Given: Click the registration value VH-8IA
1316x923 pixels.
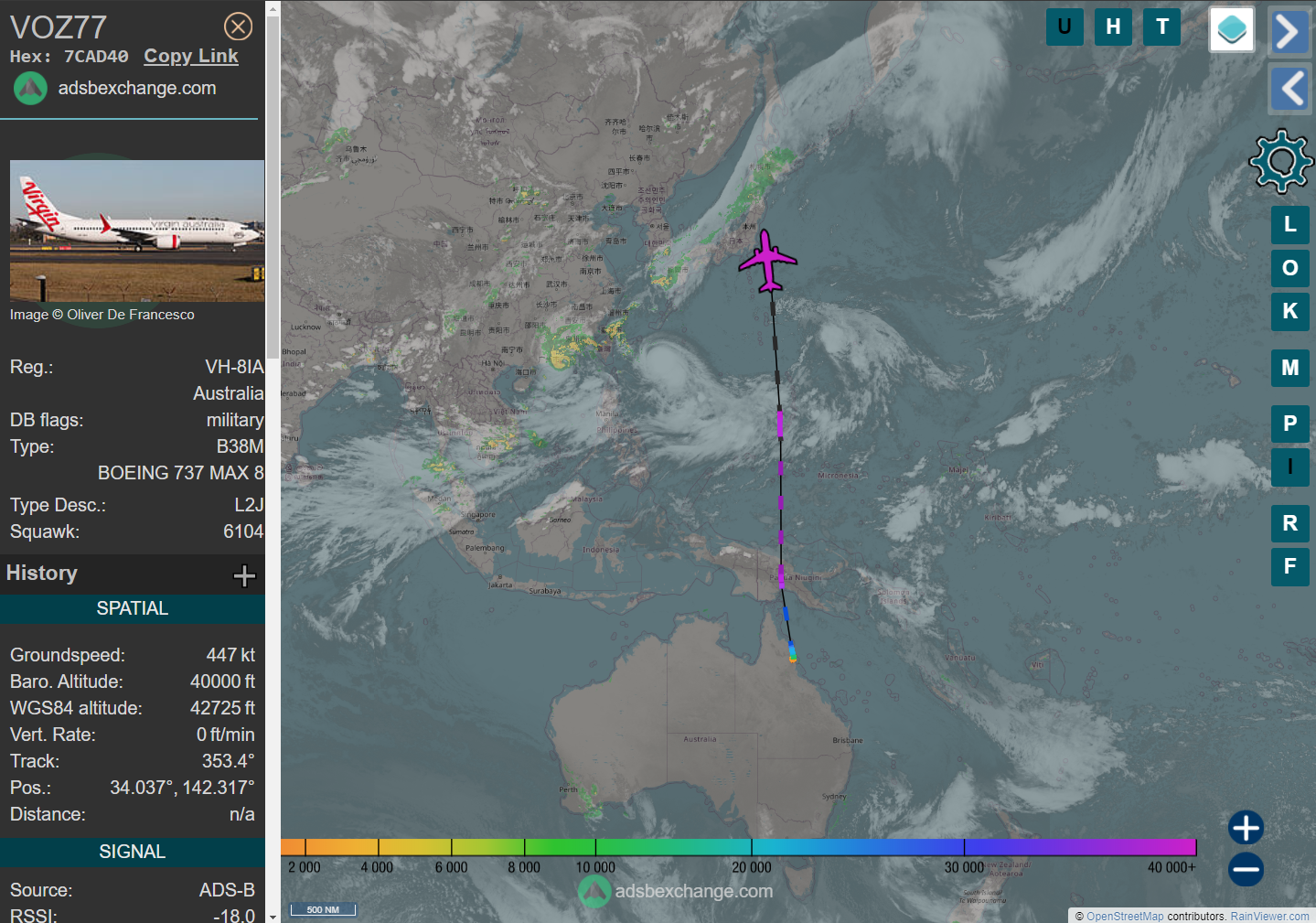Looking at the screenshot, I should coord(234,367).
